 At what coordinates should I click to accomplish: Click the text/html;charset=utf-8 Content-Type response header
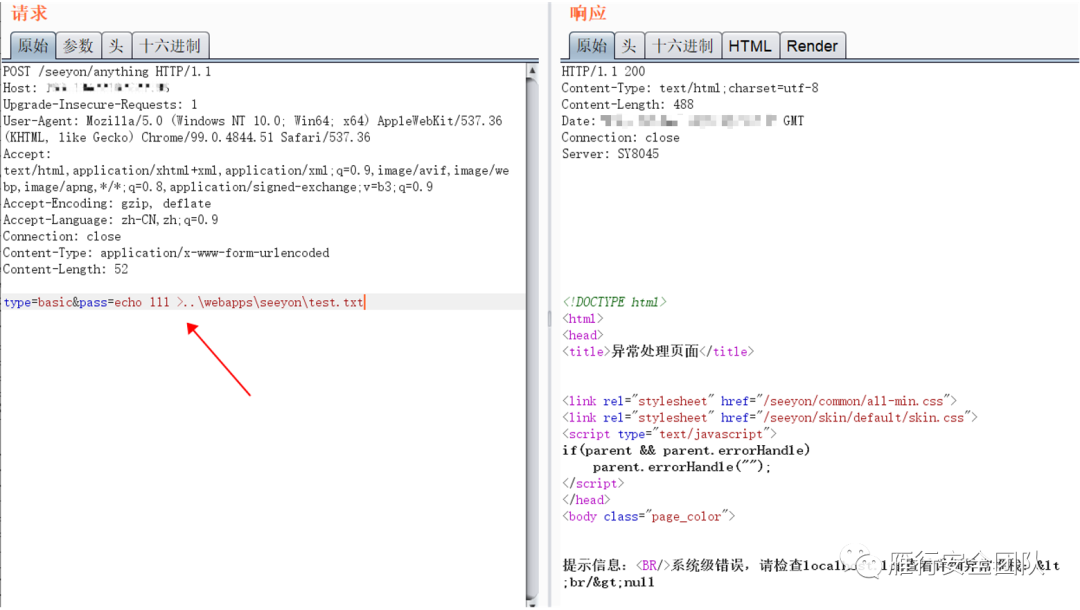click(690, 88)
